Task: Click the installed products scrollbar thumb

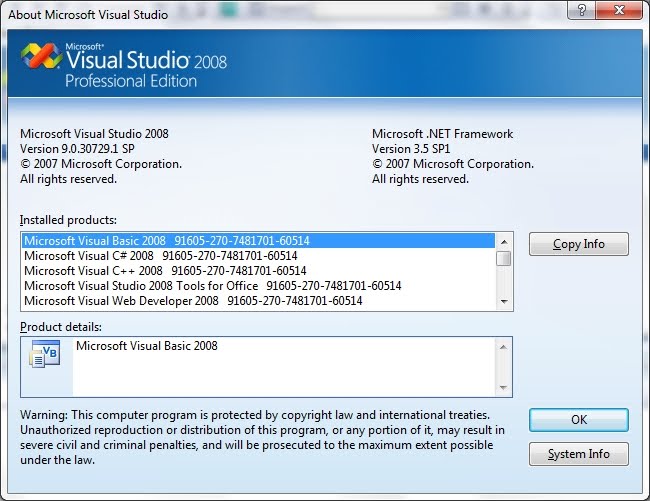Action: coord(504,258)
